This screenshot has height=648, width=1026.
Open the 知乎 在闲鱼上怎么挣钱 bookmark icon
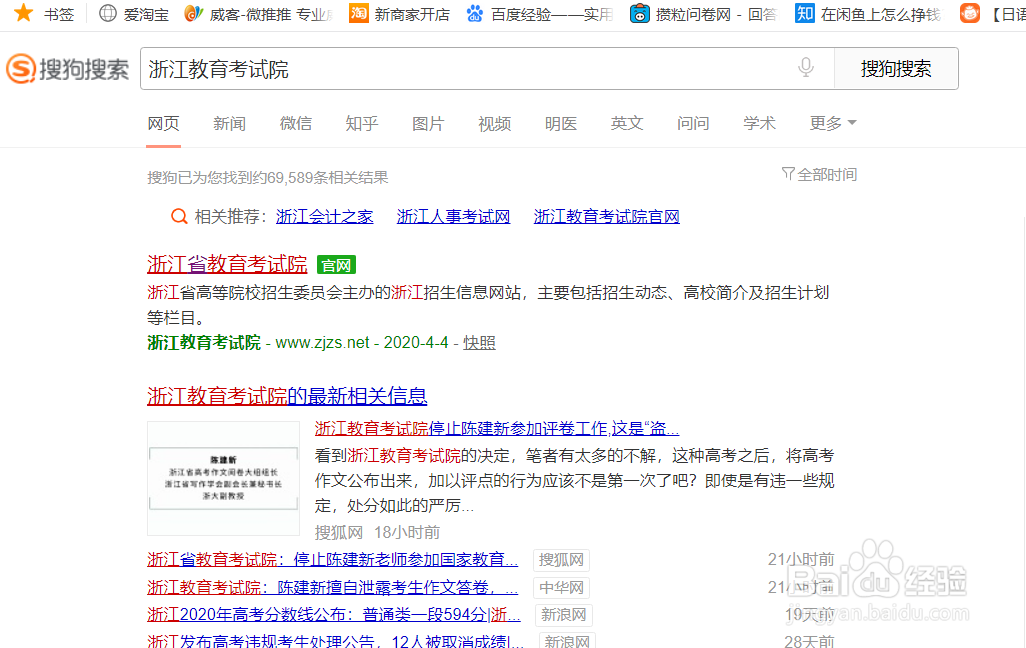point(805,13)
